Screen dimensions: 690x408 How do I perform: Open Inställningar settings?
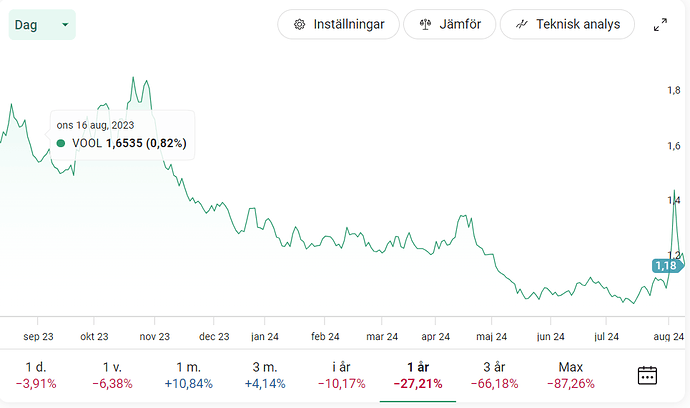(338, 25)
